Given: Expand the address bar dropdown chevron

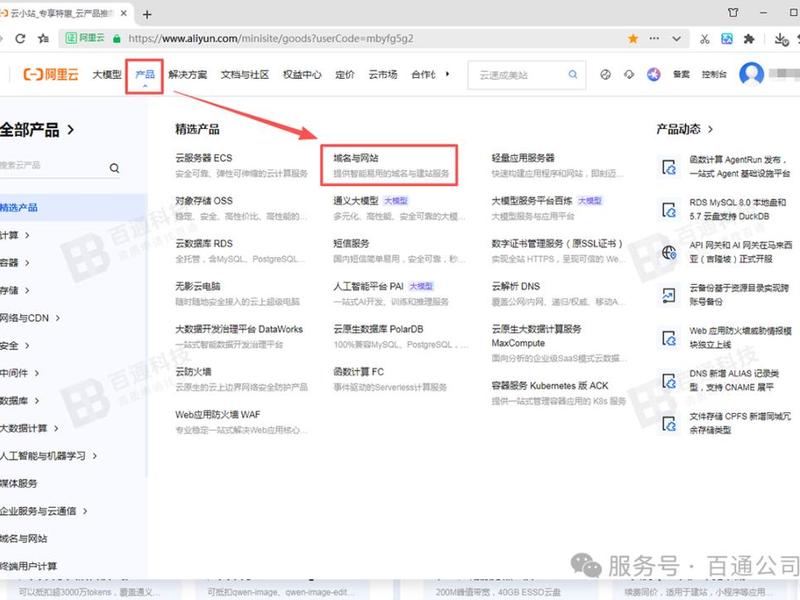Looking at the screenshot, I should [677, 39].
